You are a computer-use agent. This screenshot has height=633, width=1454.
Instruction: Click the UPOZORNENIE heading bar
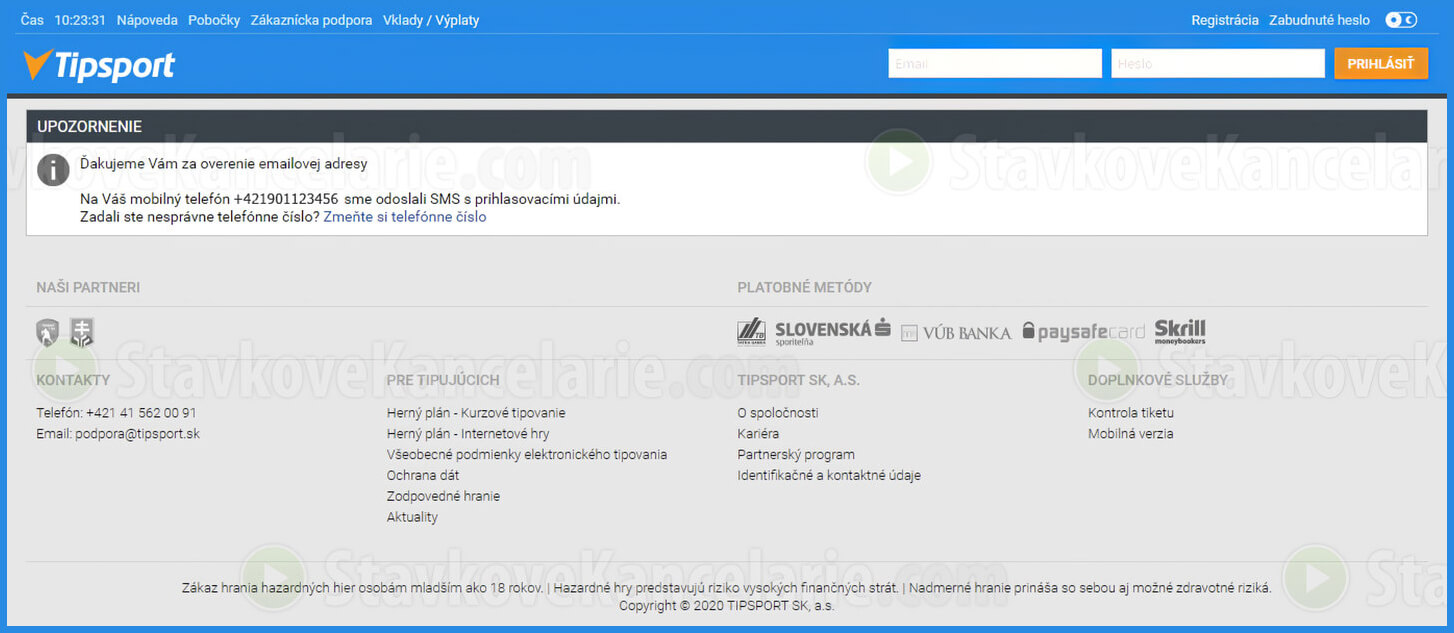[x=727, y=126]
